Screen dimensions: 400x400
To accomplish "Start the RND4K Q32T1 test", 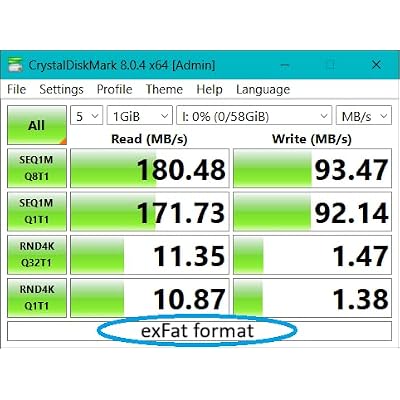I will (37, 255).
